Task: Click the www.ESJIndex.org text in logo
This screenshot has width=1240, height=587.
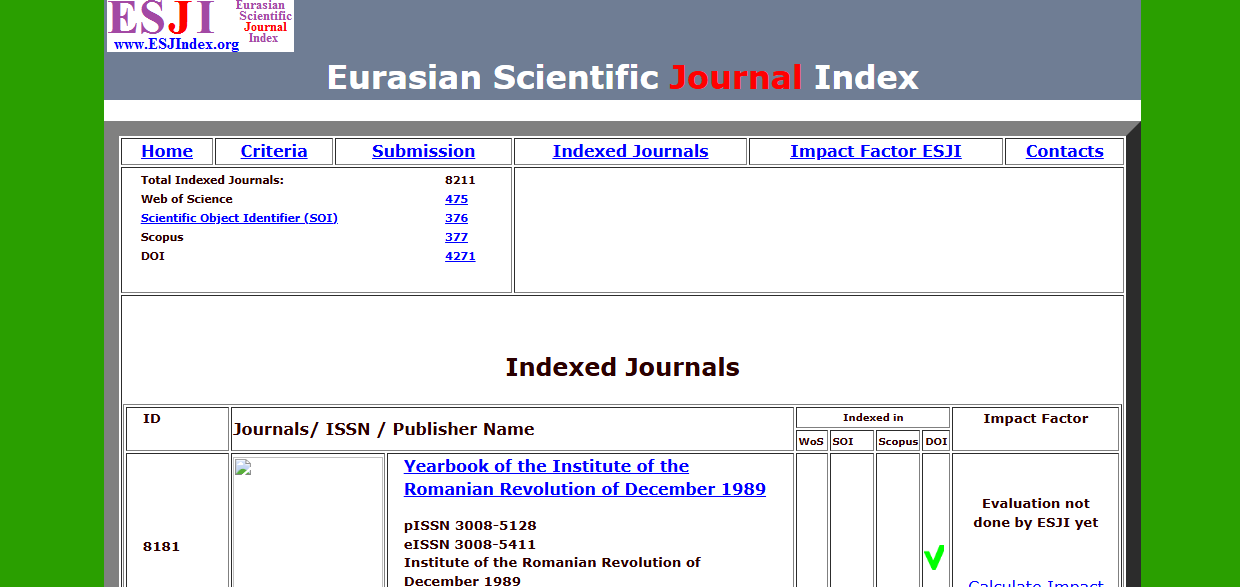Action: [176, 44]
